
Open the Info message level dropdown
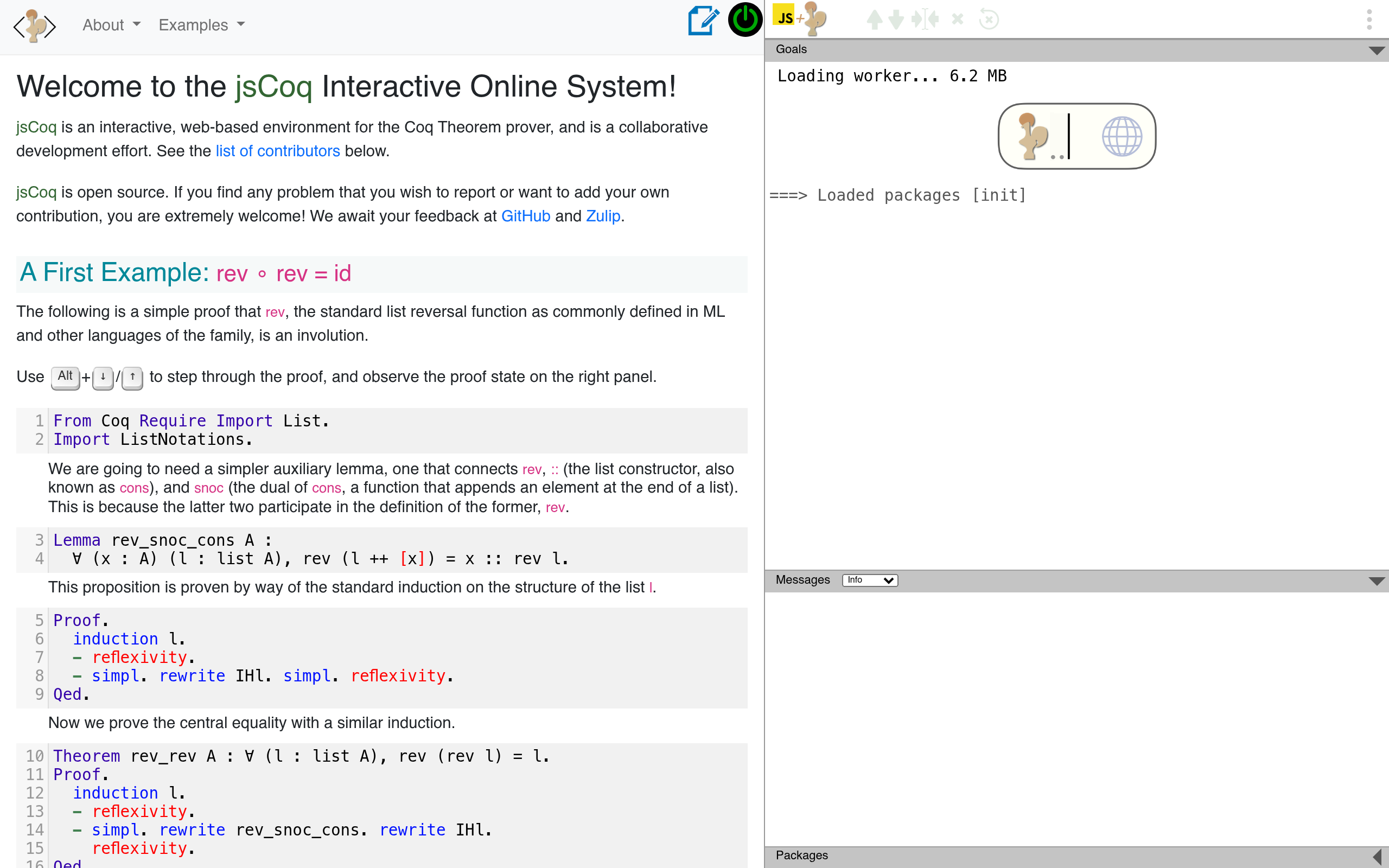pyautogui.click(x=870, y=580)
